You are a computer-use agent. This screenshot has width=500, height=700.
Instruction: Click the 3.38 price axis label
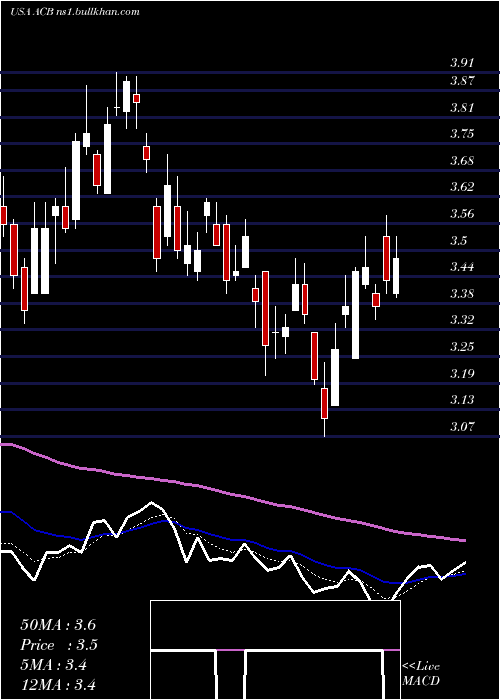click(462, 294)
